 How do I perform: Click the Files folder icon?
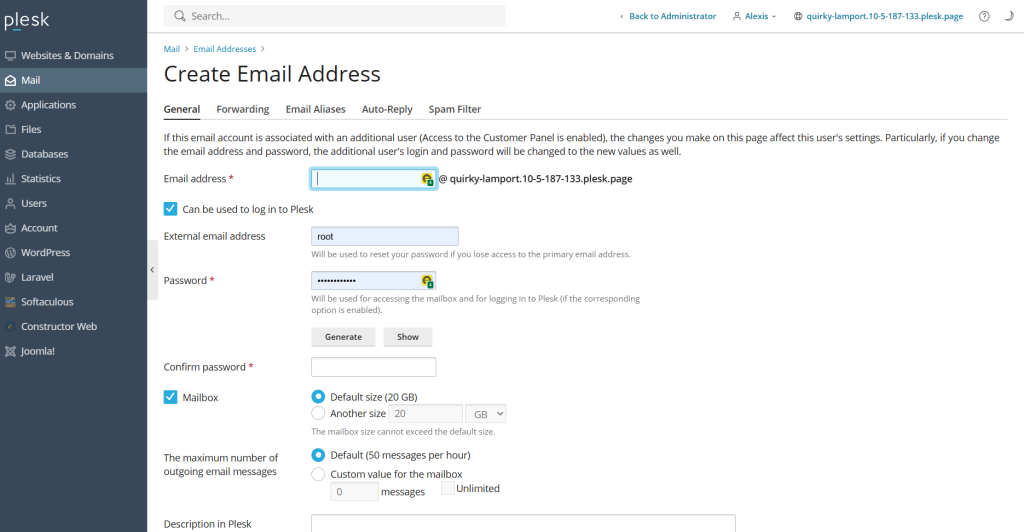[10, 129]
